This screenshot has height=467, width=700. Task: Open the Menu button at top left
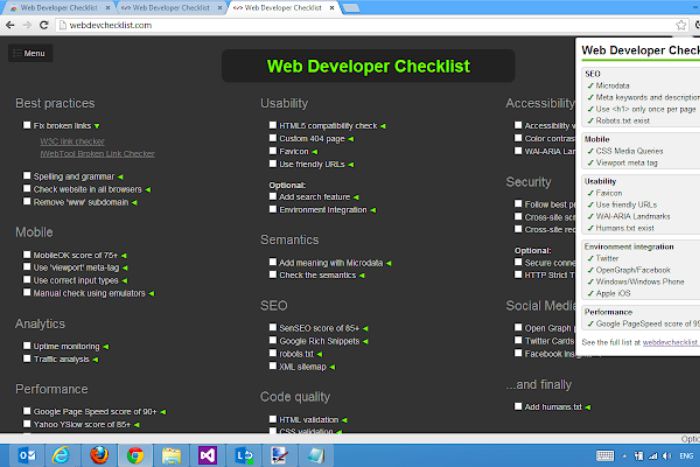(x=29, y=53)
